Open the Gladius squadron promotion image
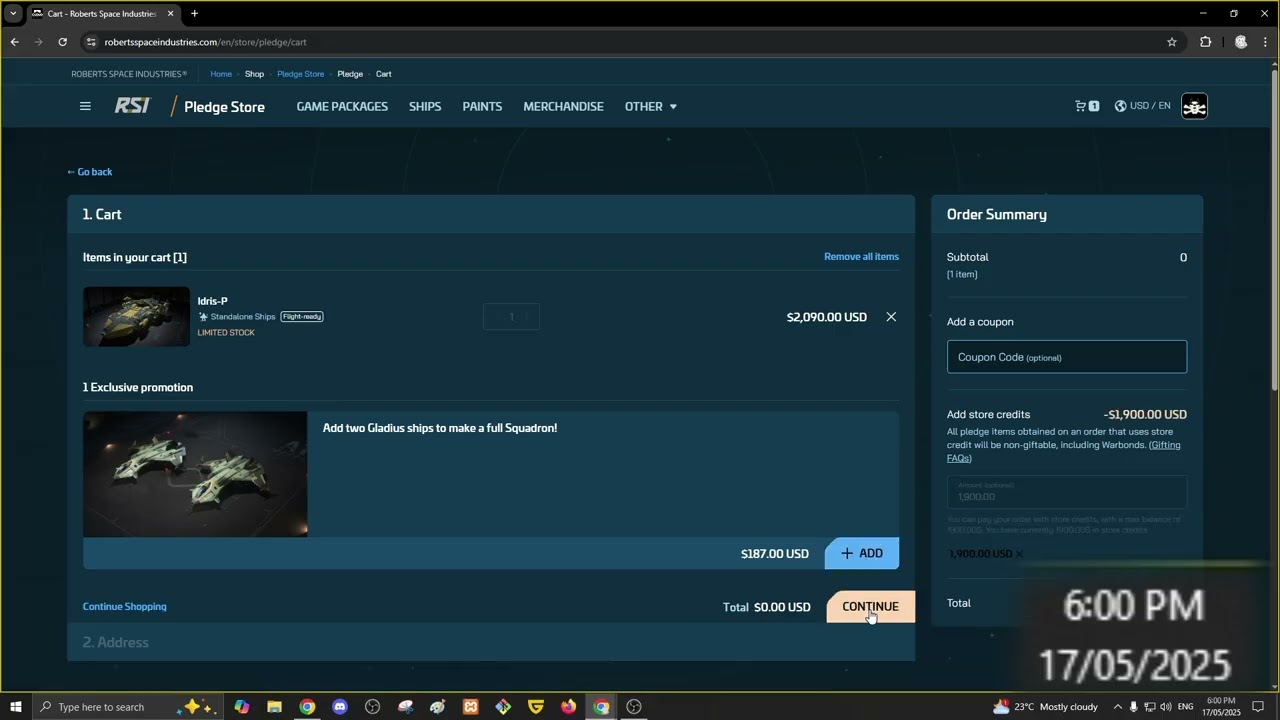 point(195,474)
